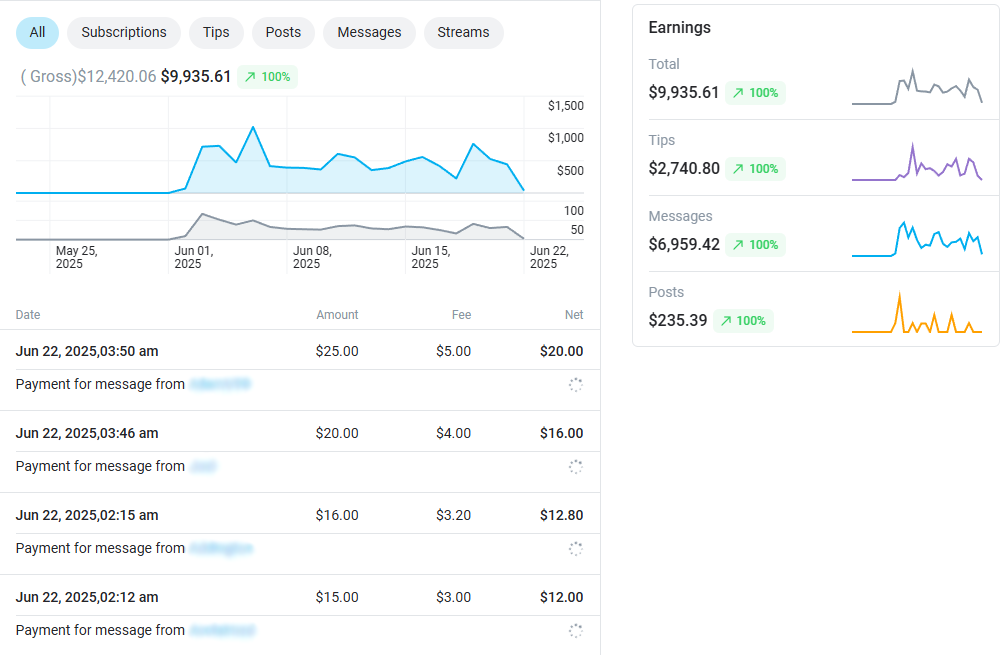1002x655 pixels.
Task: Open the Tips filter tab
Action: [x=216, y=32]
